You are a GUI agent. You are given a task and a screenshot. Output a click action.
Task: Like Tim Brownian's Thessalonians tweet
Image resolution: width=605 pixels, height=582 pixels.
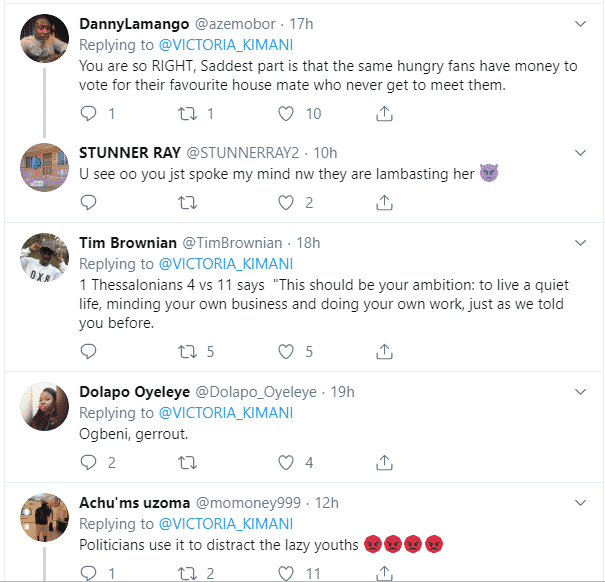point(287,351)
